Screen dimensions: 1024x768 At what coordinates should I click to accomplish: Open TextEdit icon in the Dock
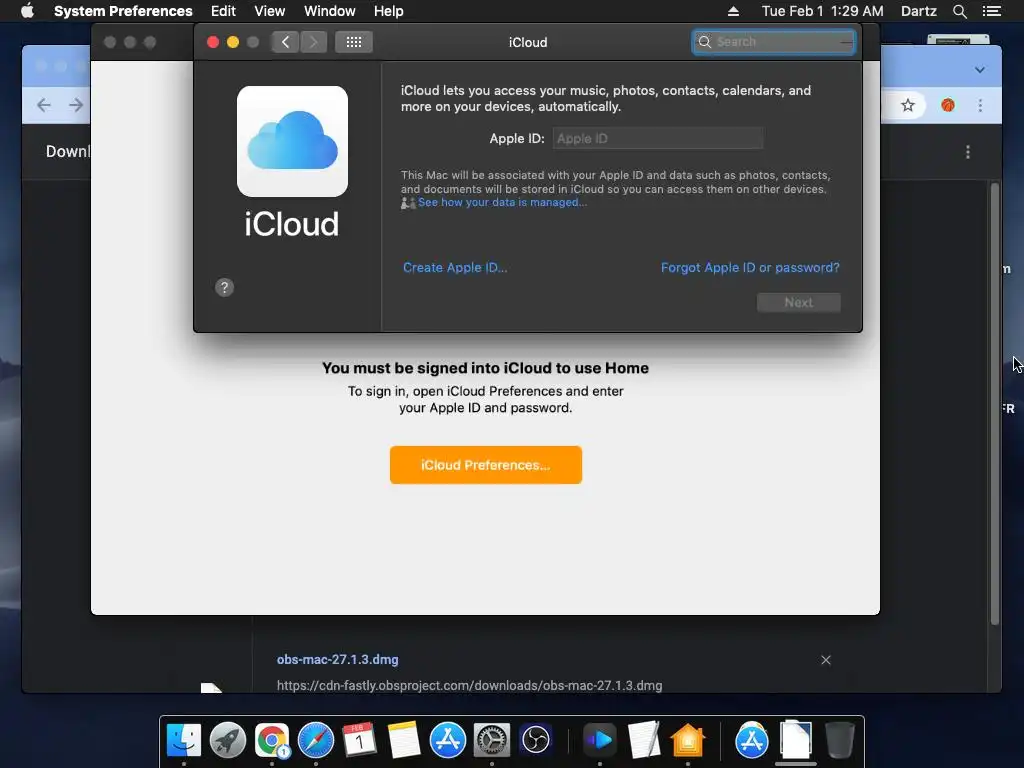[x=644, y=740]
